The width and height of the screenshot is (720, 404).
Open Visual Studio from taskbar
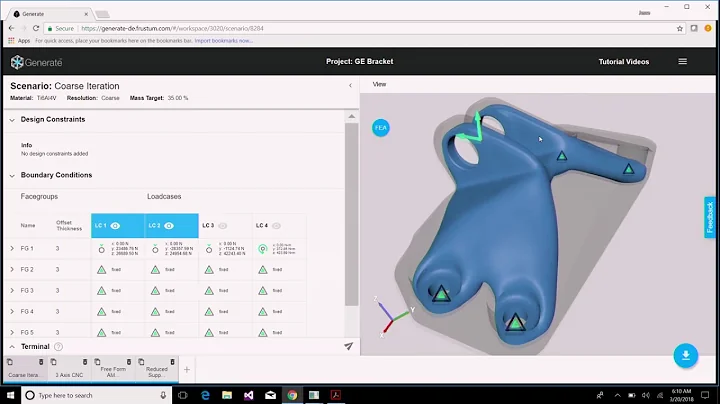[x=248, y=395]
